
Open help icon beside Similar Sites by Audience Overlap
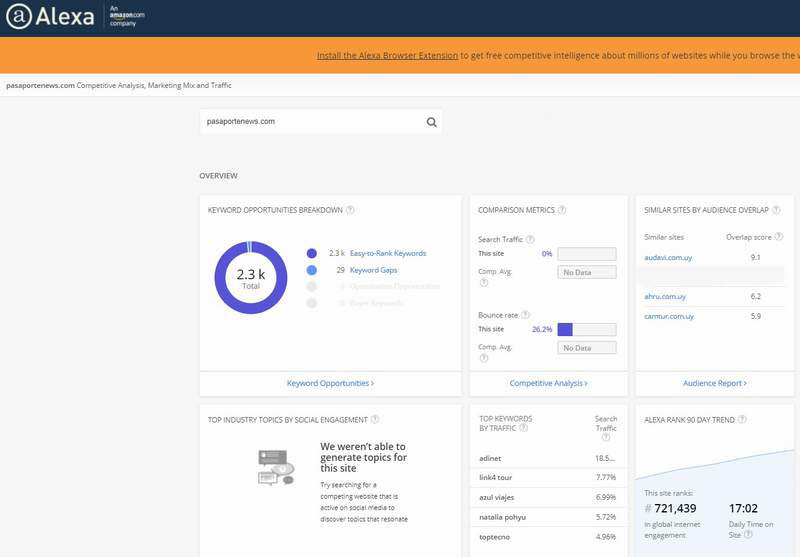776,210
